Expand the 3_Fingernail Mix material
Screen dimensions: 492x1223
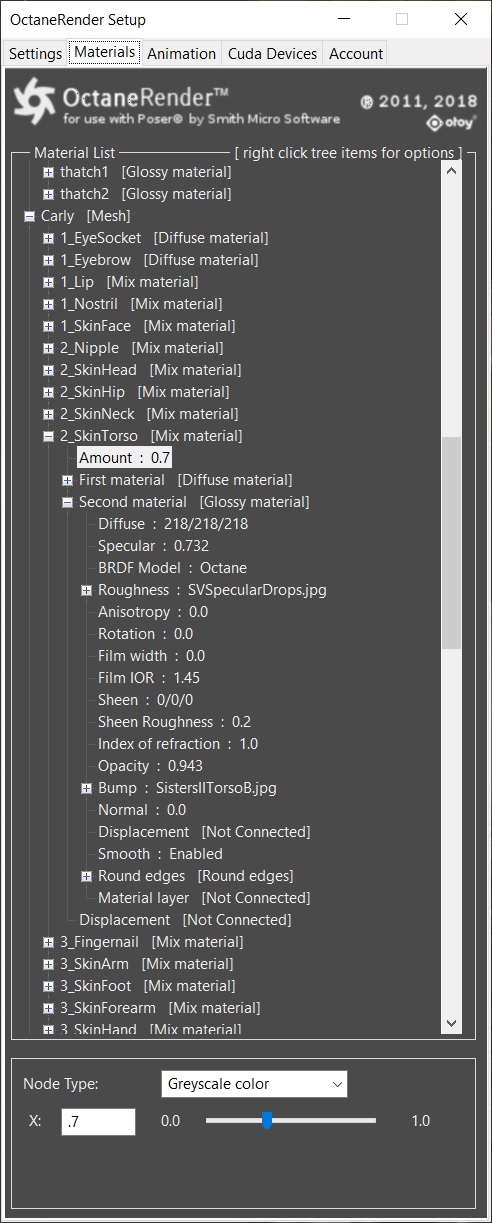49,942
